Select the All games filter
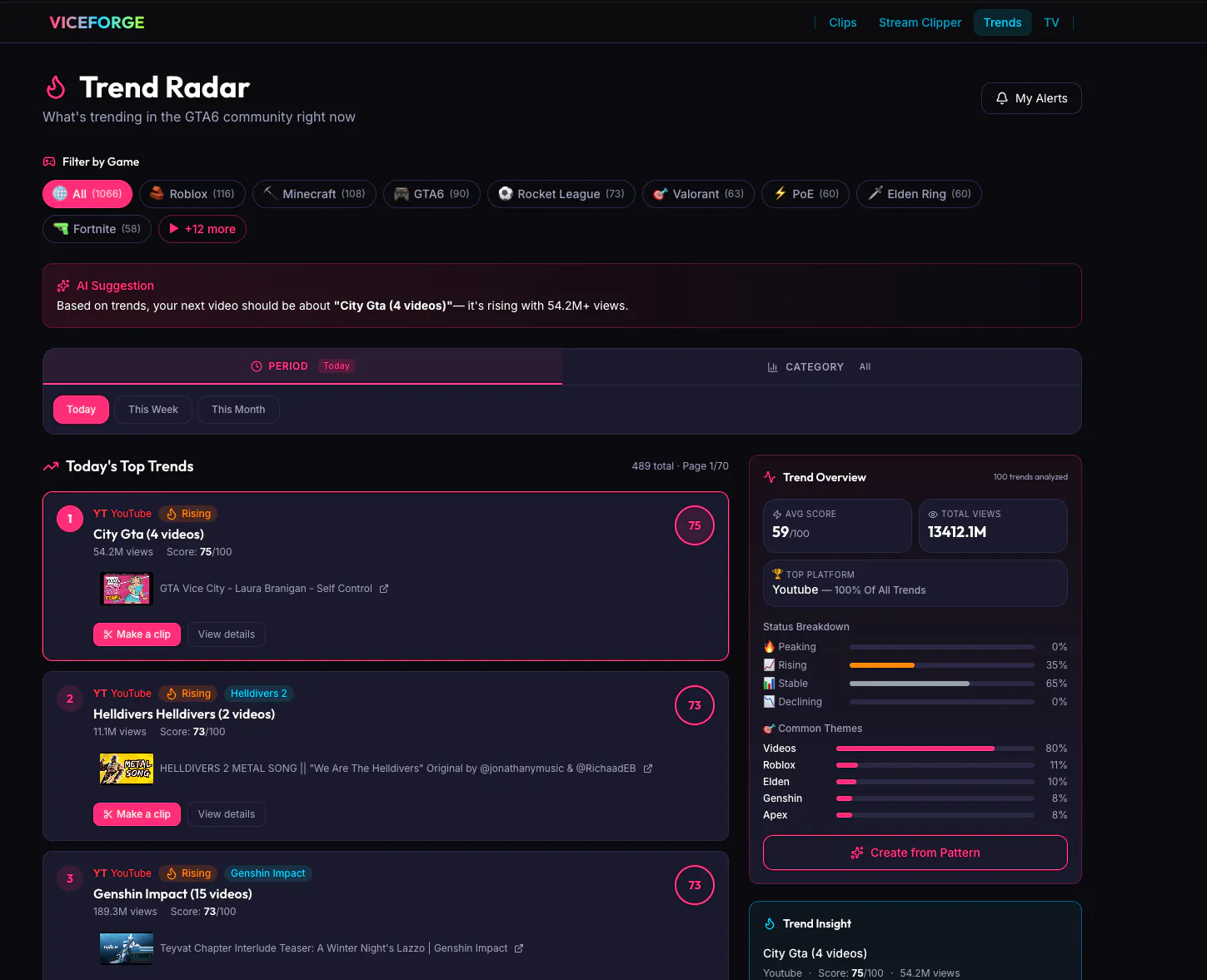The width and height of the screenshot is (1207, 980). coord(87,194)
